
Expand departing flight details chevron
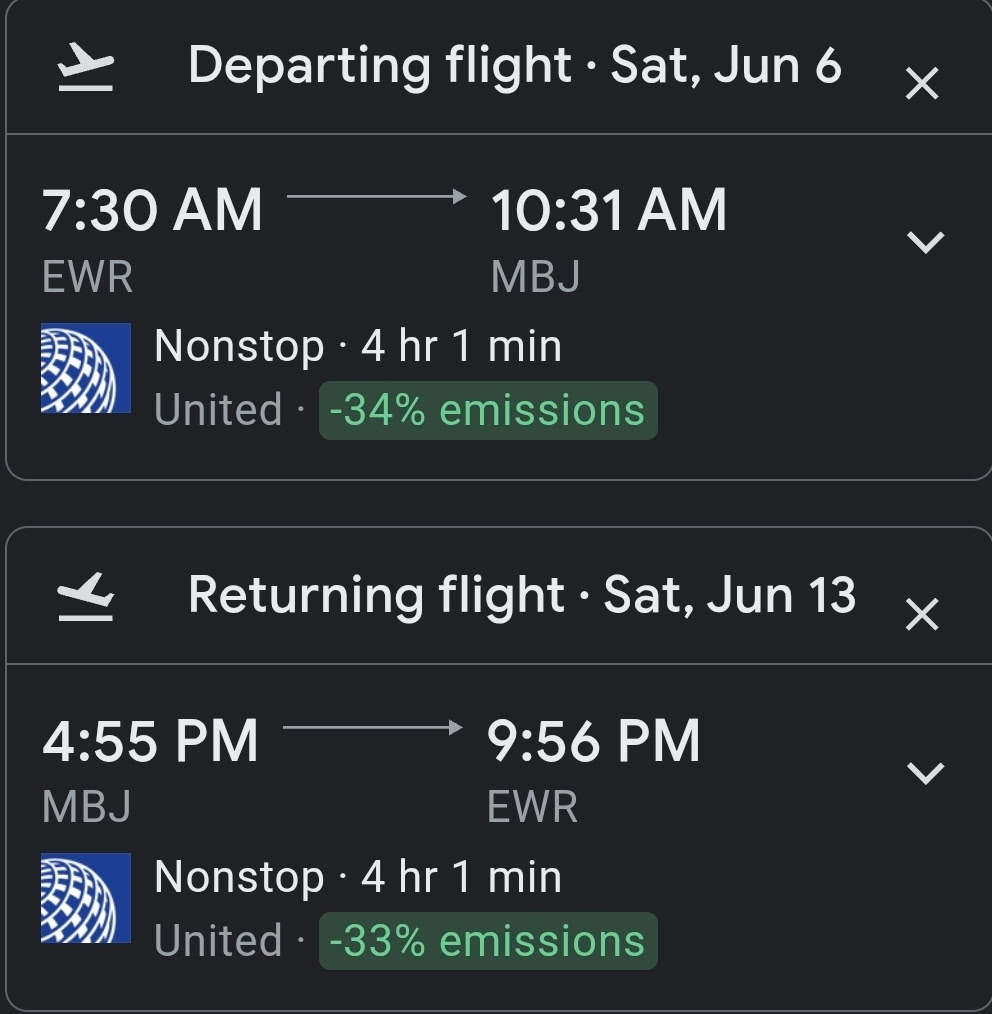[x=924, y=241]
